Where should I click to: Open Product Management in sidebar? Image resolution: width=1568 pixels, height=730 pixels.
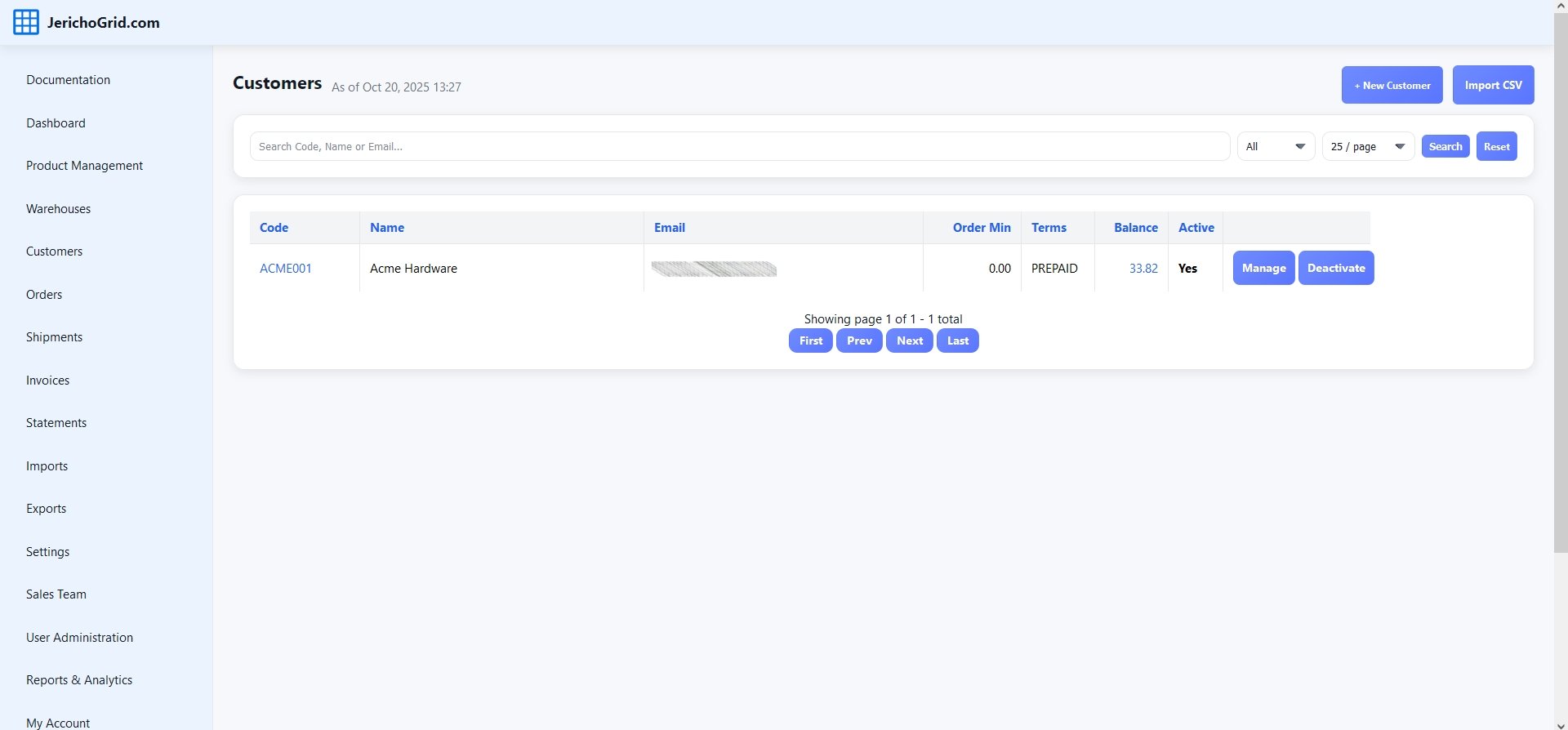coord(84,166)
